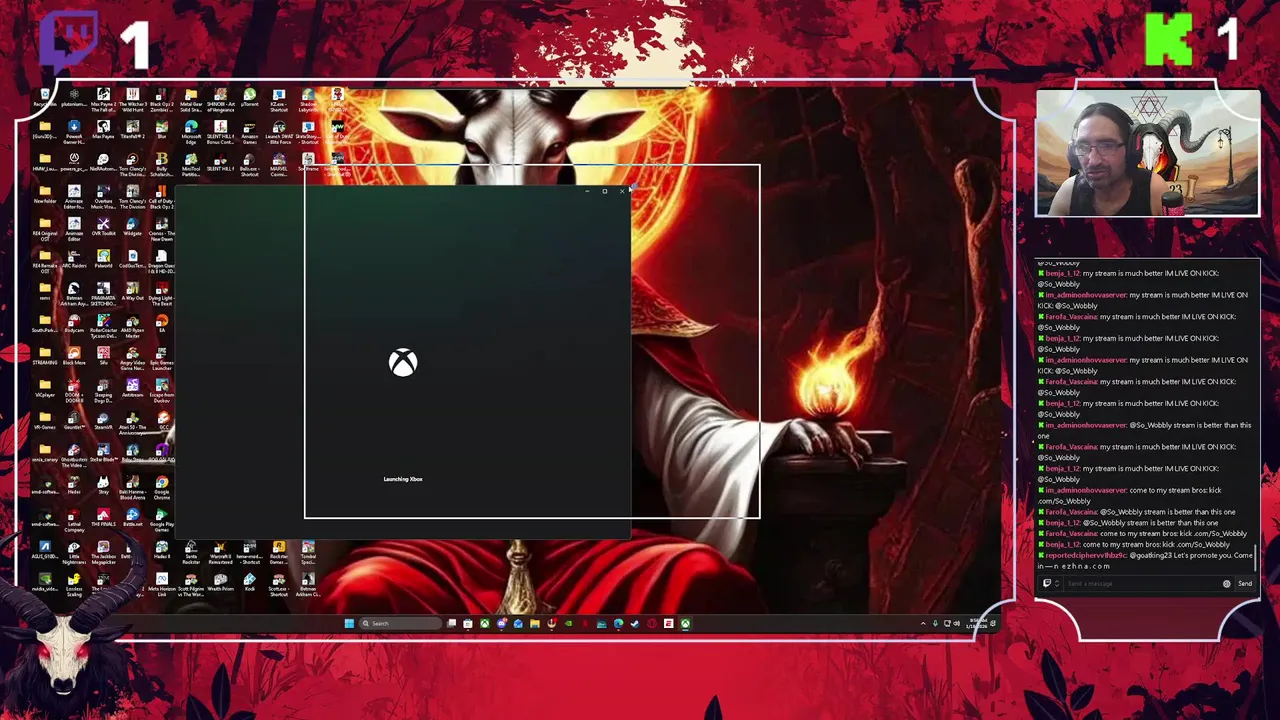This screenshot has width=1280, height=720.
Task: Open the Stray desktop shortcut
Action: (103, 486)
